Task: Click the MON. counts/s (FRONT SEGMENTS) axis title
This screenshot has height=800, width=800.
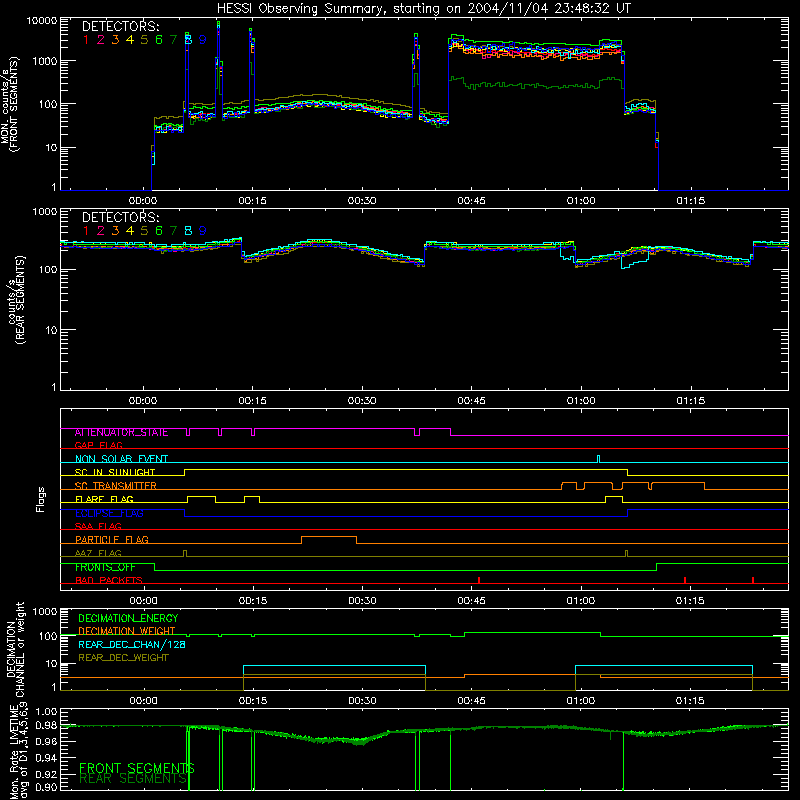Action: (x=10, y=105)
